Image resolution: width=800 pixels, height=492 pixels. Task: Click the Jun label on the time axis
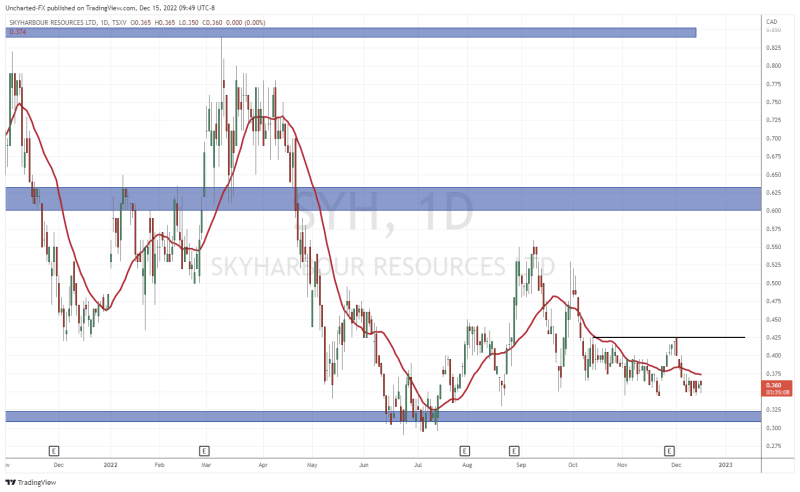pyautogui.click(x=363, y=465)
